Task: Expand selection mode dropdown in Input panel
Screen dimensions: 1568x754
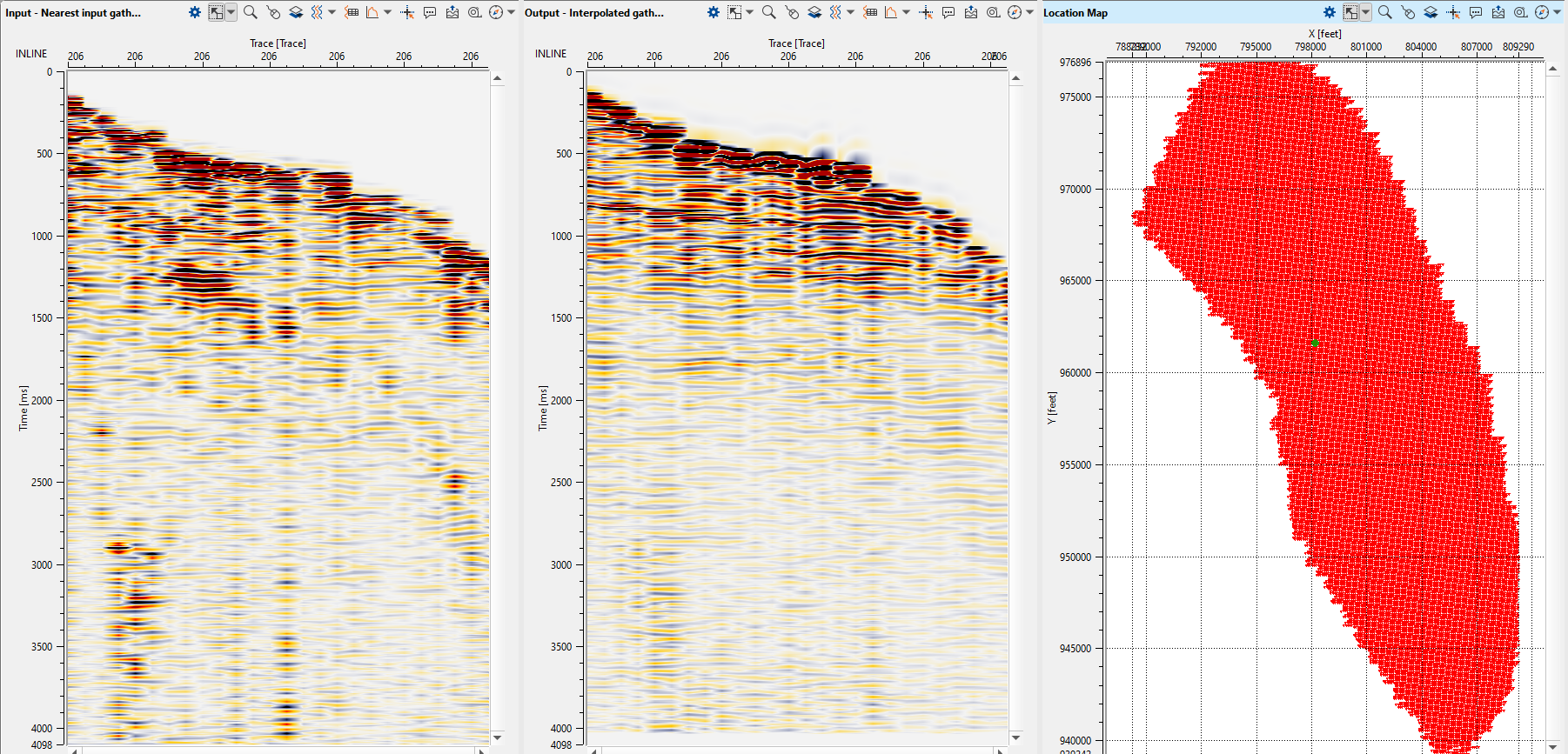Action: [x=231, y=12]
